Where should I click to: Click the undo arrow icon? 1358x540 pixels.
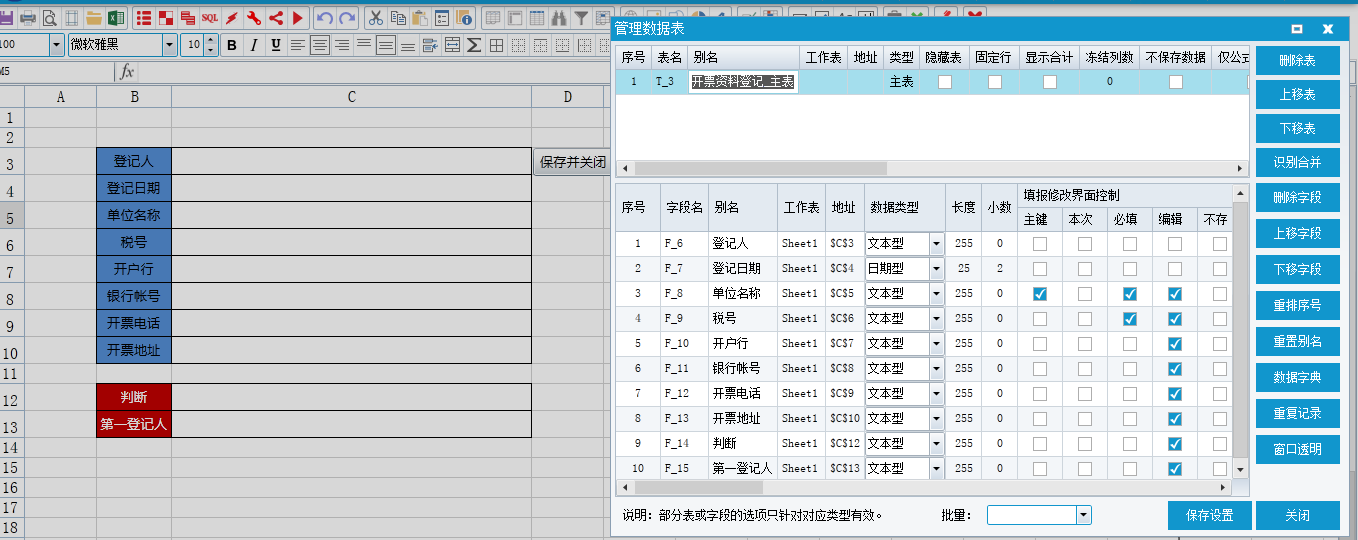(325, 17)
